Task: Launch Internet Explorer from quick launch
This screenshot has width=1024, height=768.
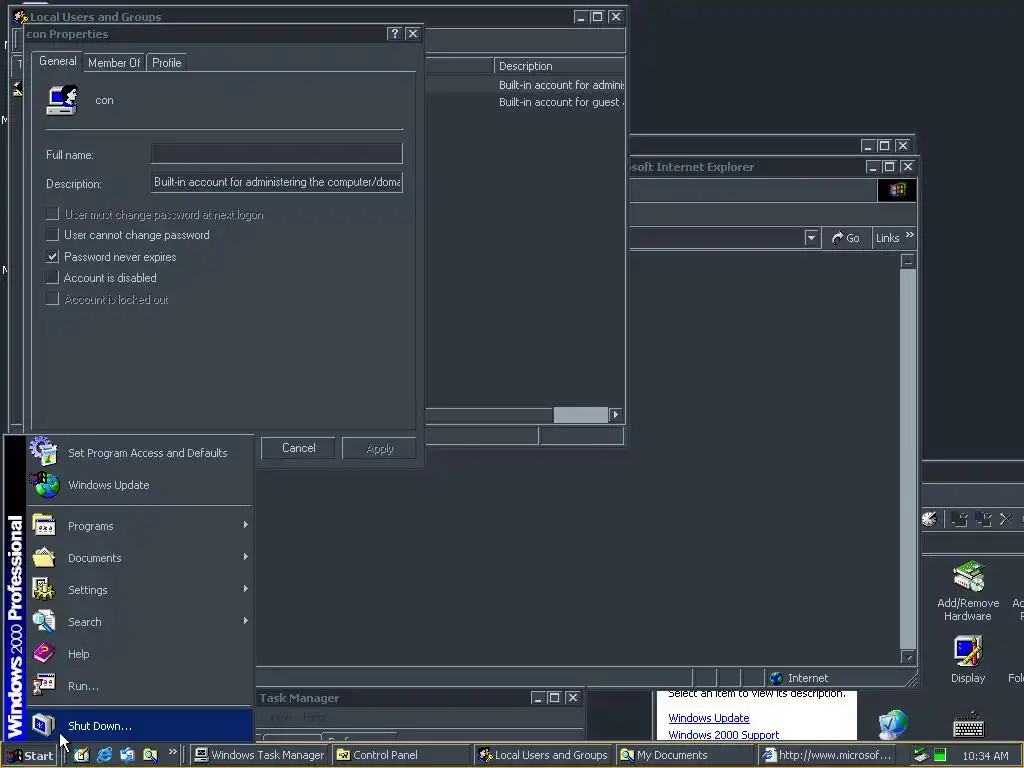Action: (104, 755)
